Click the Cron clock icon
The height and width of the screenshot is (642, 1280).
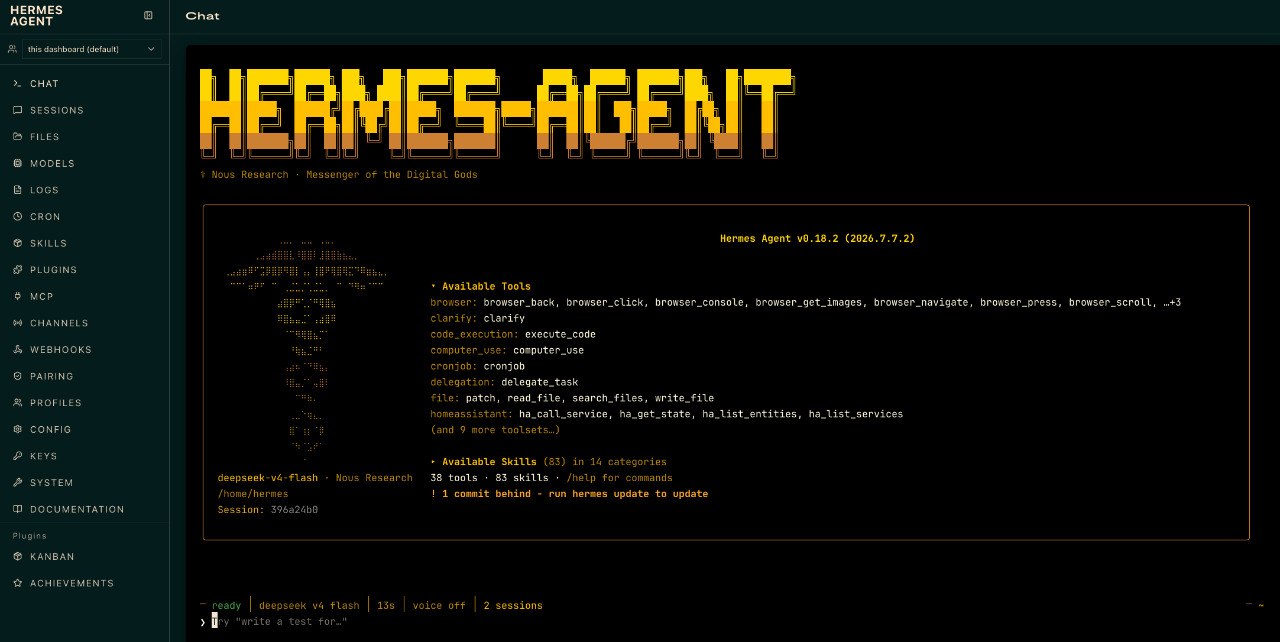point(17,217)
